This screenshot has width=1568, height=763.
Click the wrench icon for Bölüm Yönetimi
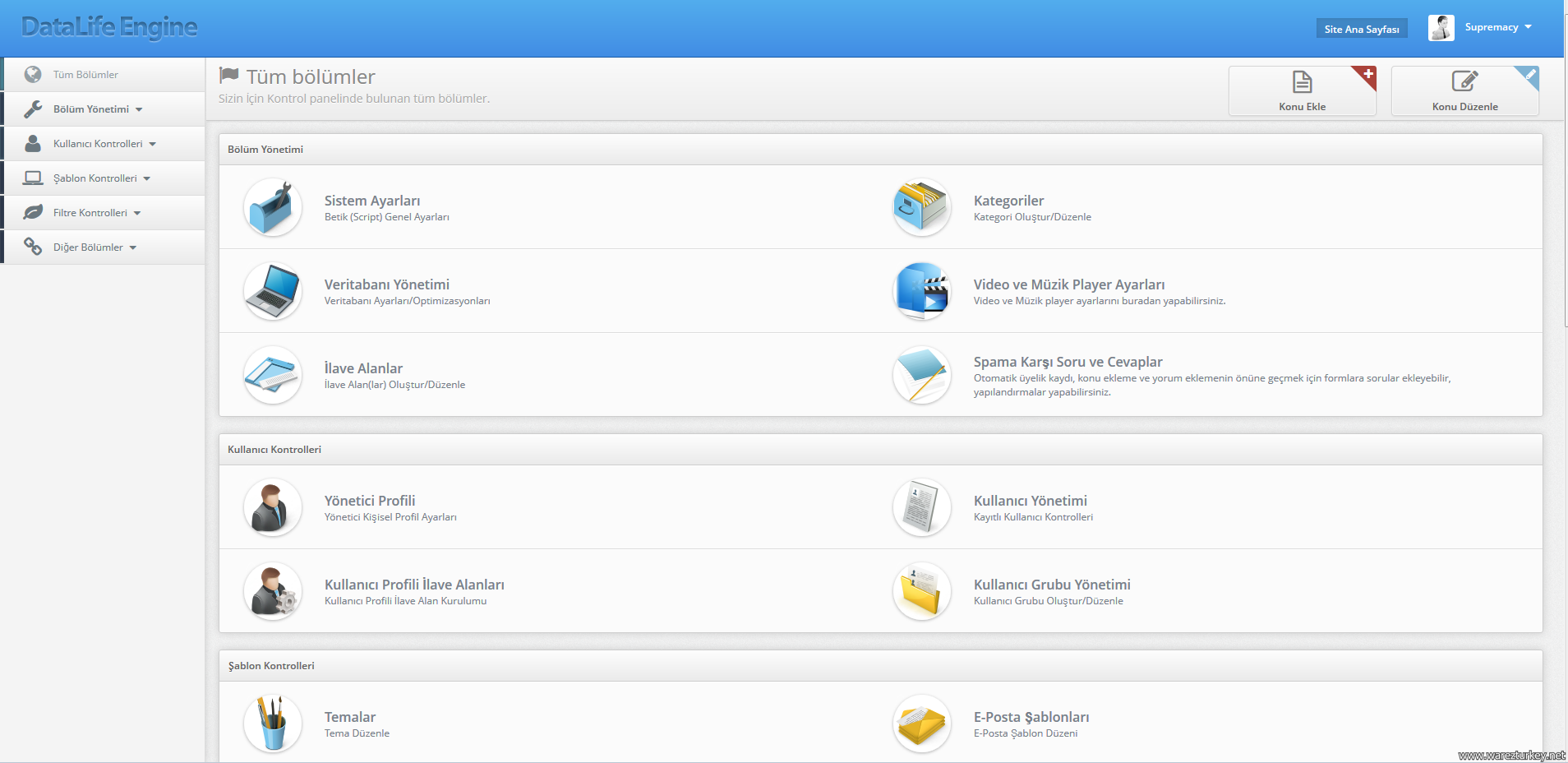point(33,109)
